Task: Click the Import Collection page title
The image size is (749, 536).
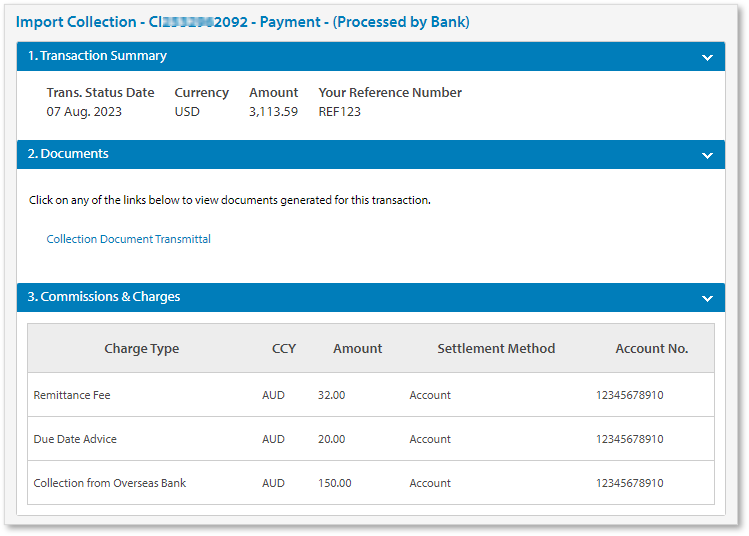Action: coord(243,22)
